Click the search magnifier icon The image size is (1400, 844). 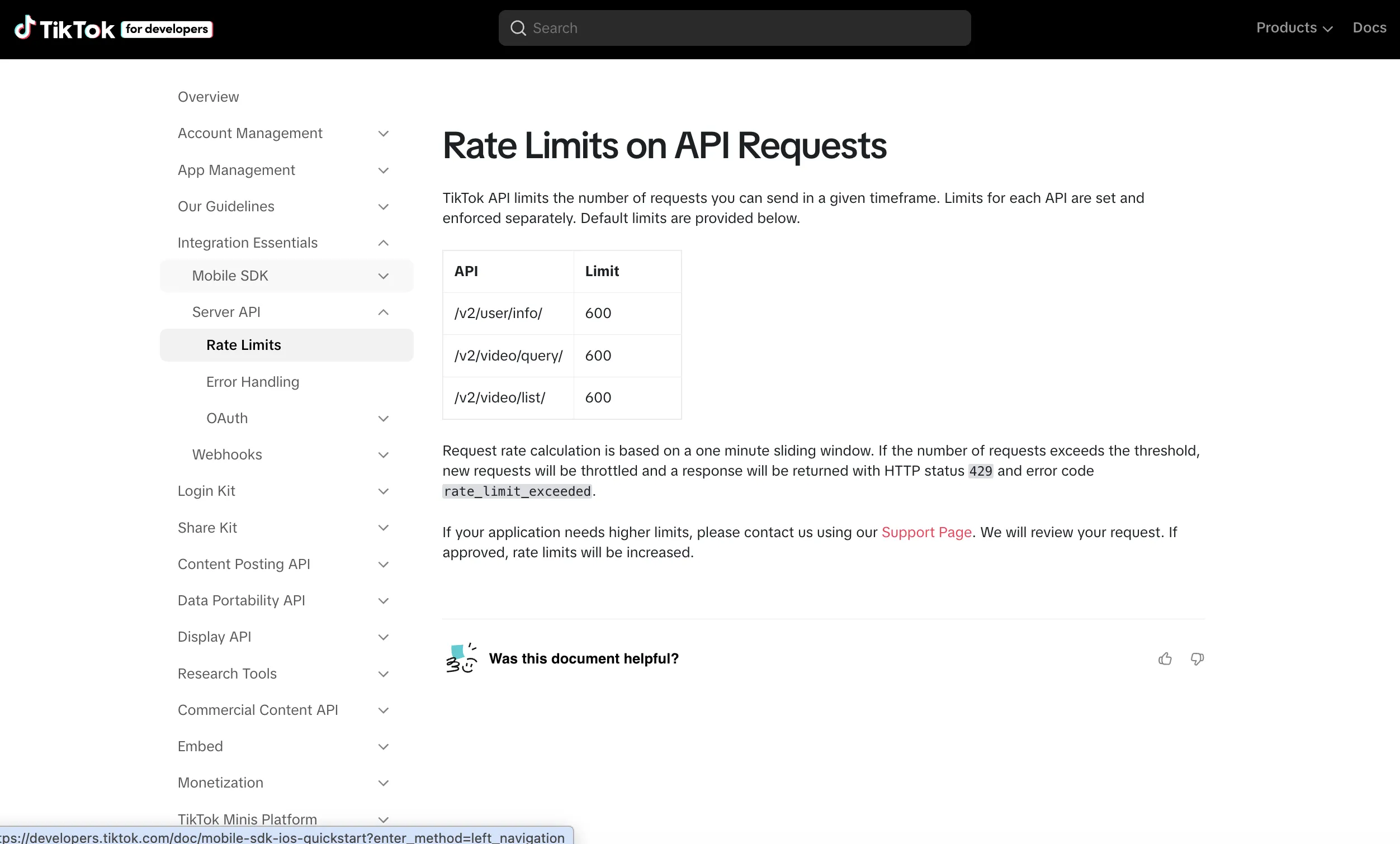coord(518,28)
